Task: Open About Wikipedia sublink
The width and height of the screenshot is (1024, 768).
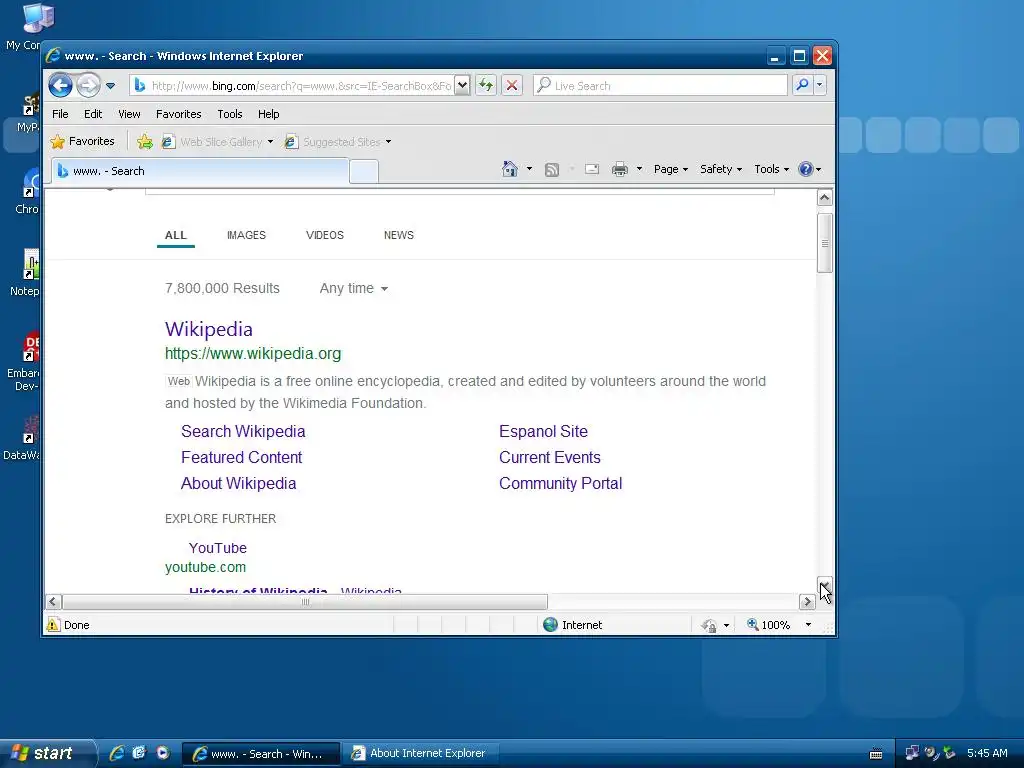Action: point(238,483)
